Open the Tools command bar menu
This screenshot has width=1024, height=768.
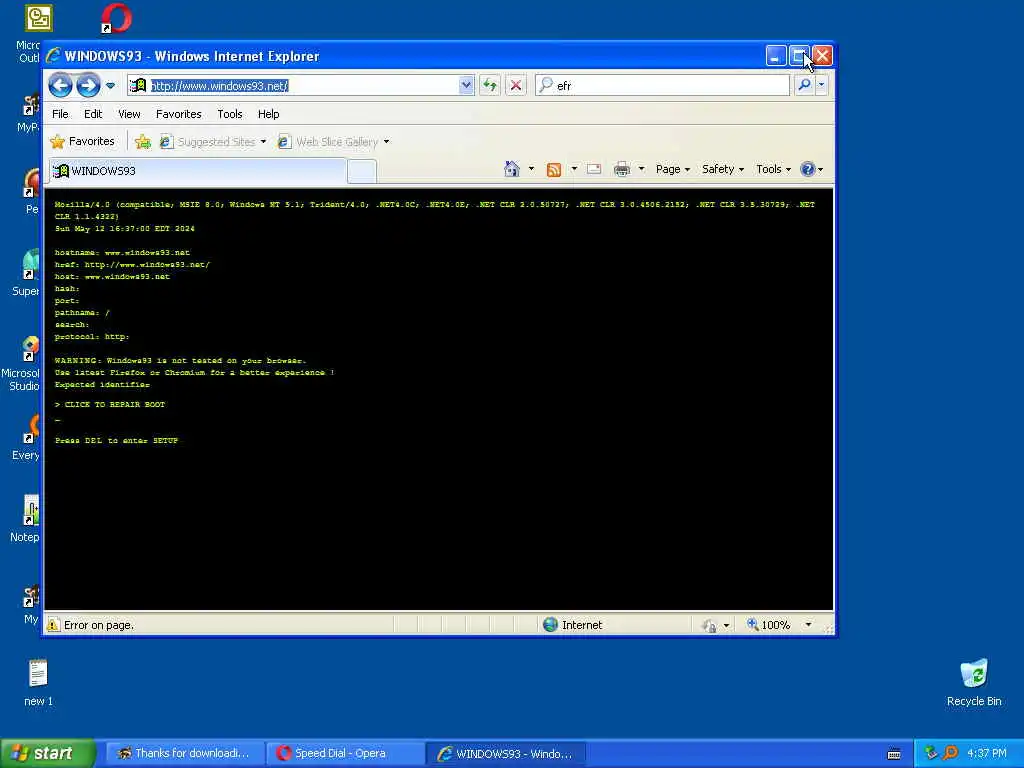coord(773,169)
